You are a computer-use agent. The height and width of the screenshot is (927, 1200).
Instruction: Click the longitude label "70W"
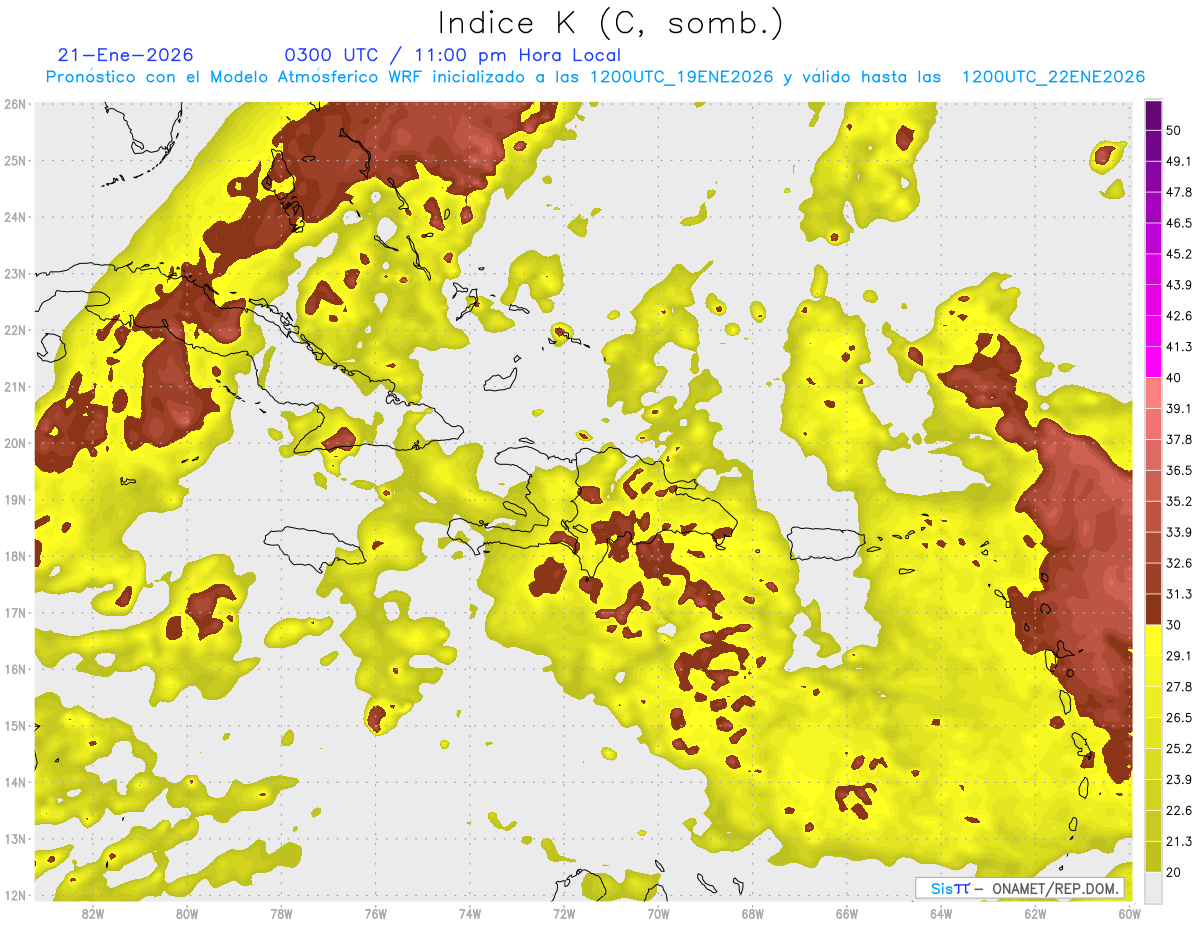pos(658,913)
